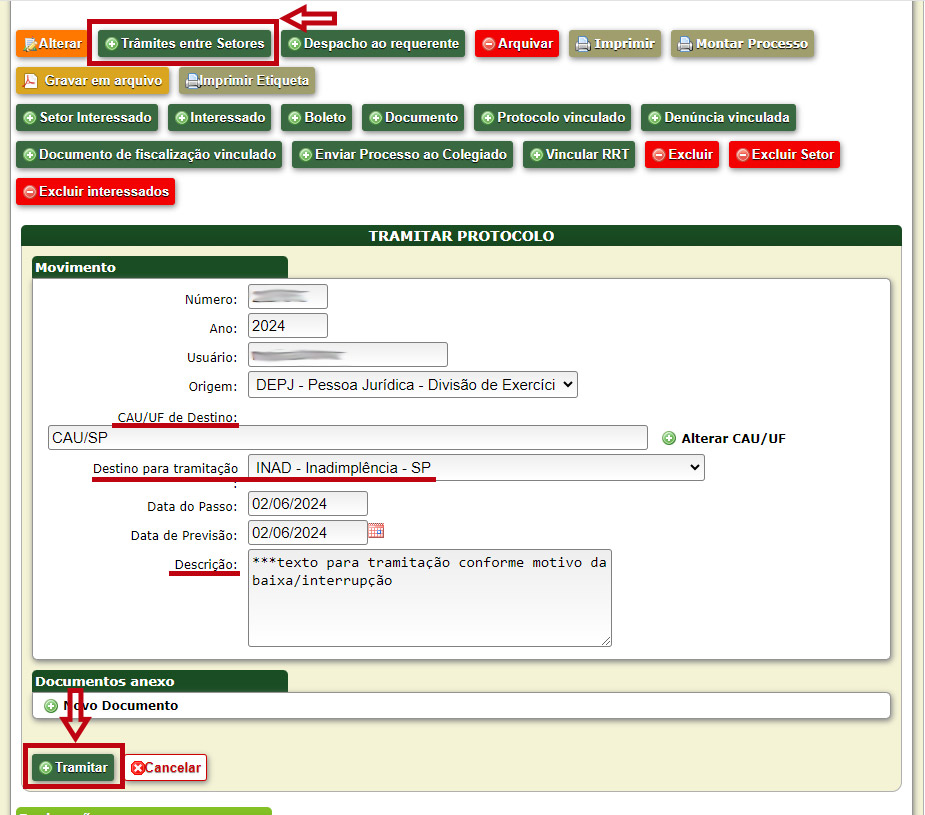Screen dimensions: 925x815
Task: Open the Origem dropdown
Action: pyautogui.click(x=412, y=385)
